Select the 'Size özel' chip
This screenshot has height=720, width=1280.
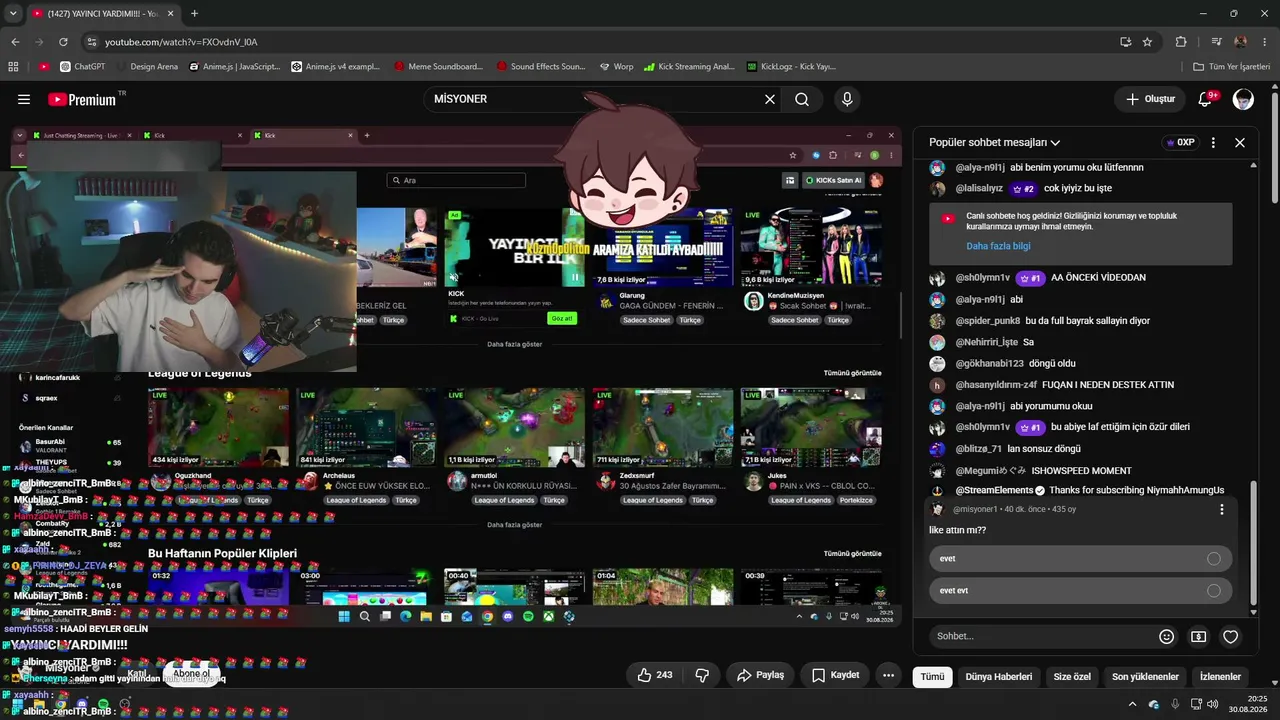[x=1072, y=677]
